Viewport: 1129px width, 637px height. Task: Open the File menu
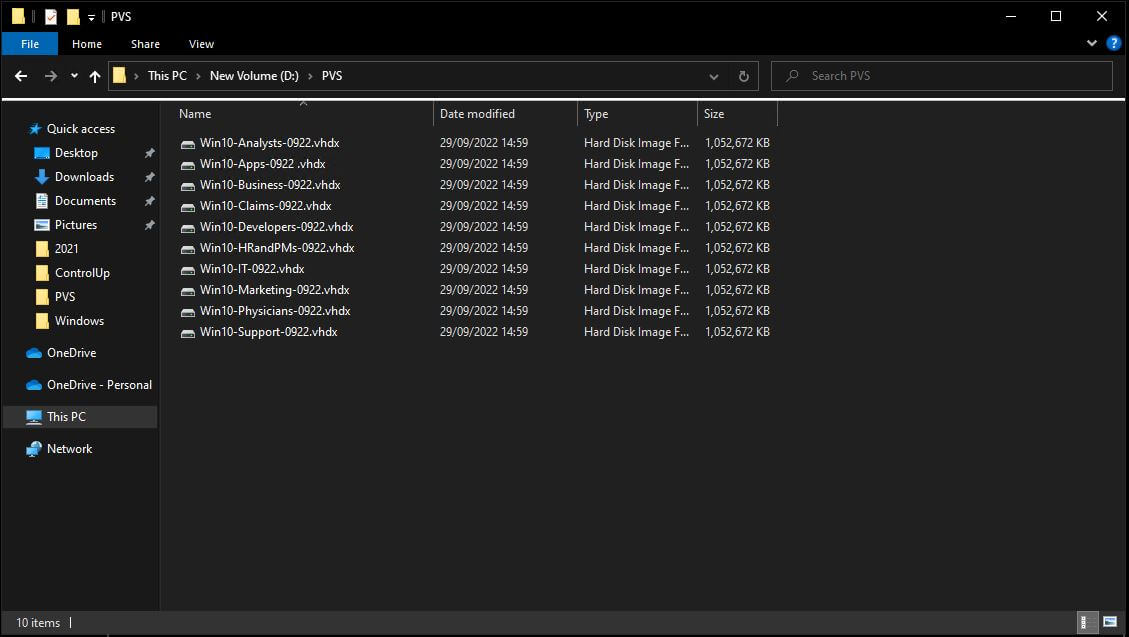click(x=30, y=44)
